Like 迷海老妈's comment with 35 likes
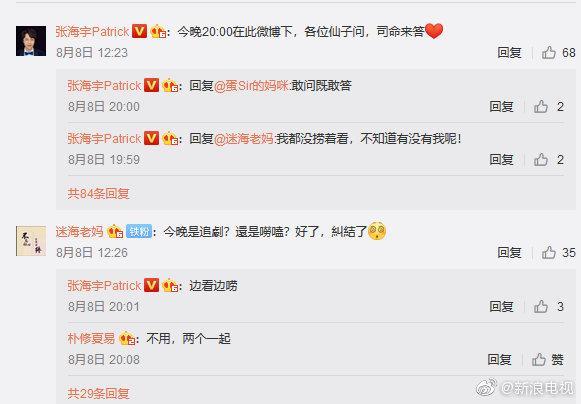This screenshot has width=581, height=404. pos(549,253)
